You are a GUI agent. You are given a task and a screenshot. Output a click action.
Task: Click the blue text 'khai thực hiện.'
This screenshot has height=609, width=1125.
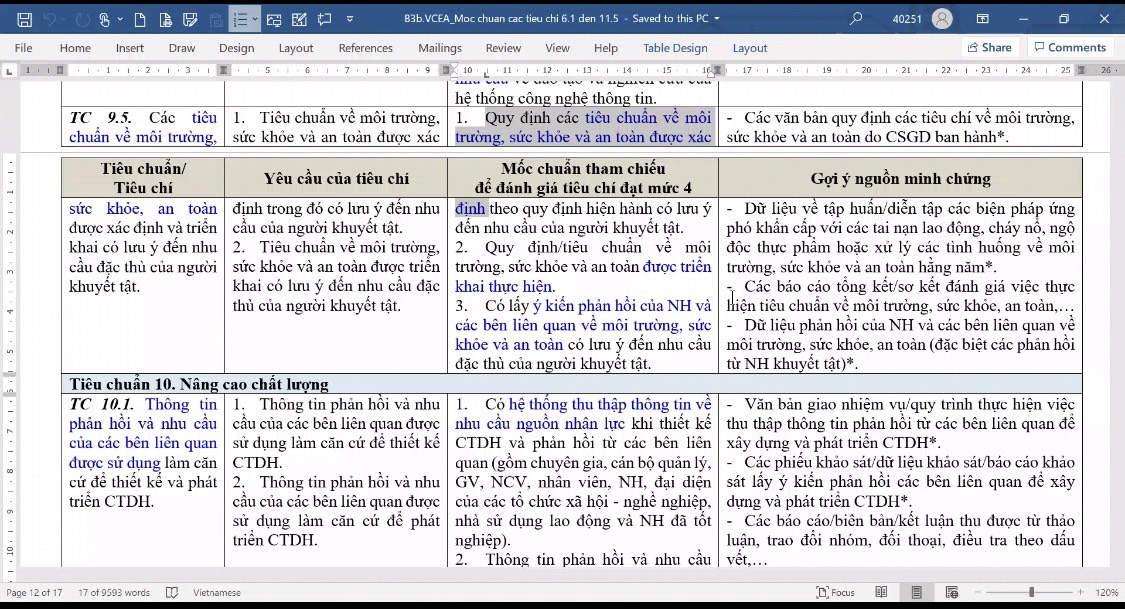point(505,286)
